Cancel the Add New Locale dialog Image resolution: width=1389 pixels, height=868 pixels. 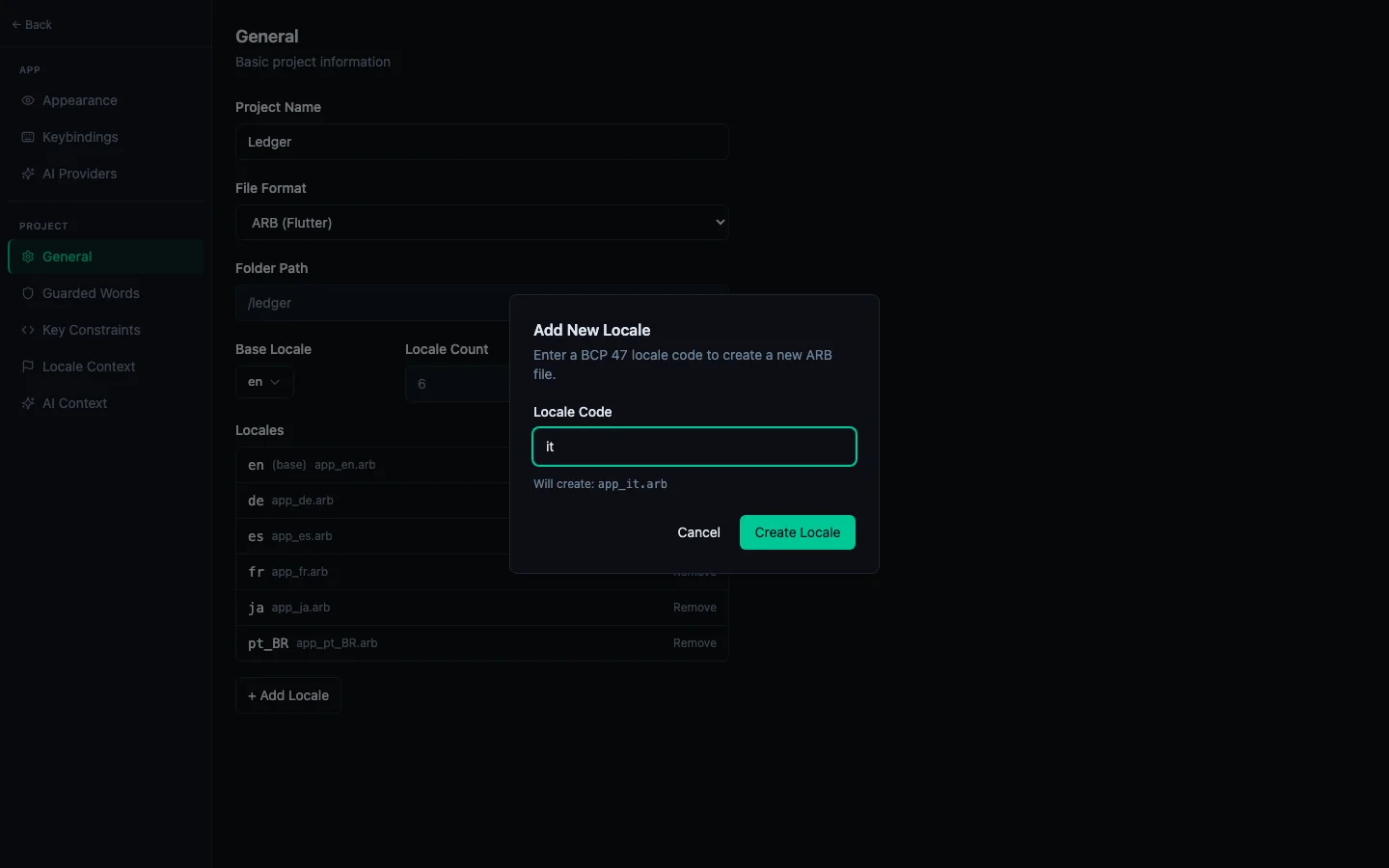point(698,532)
